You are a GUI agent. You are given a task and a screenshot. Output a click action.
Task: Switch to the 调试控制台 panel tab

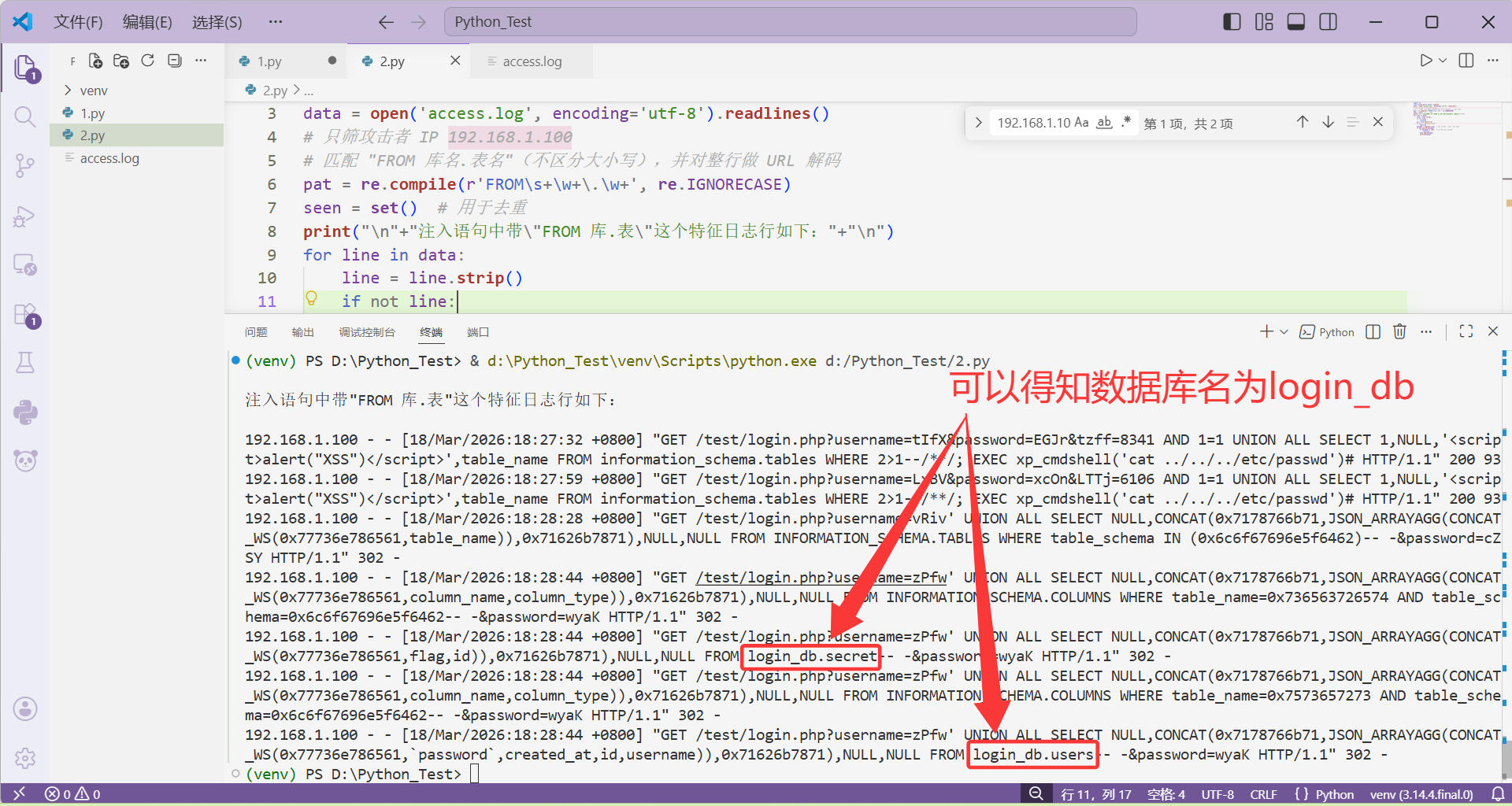pos(367,332)
